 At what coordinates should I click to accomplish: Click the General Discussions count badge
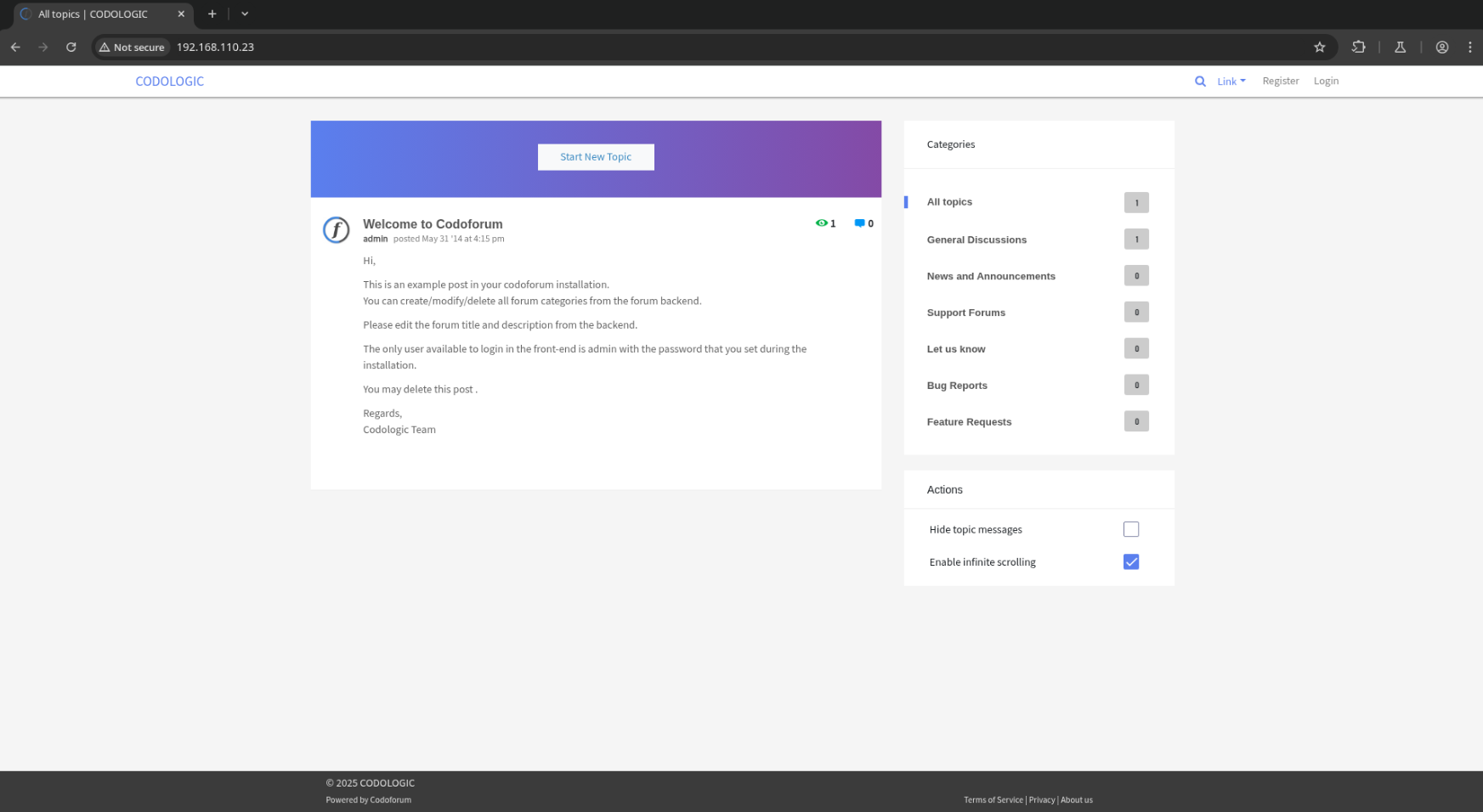coord(1136,240)
